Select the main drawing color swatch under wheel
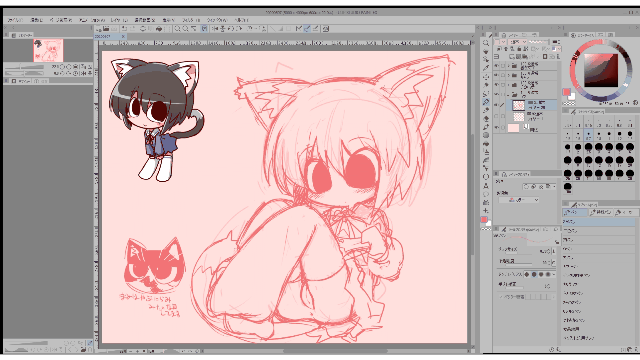 pos(567,92)
